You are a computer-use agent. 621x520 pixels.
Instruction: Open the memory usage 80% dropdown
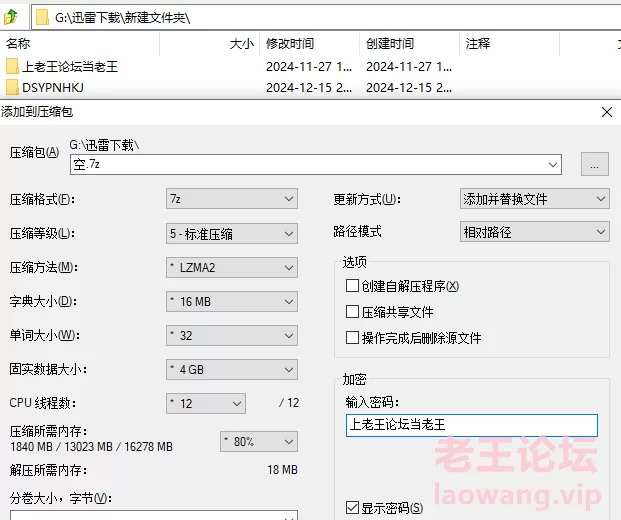pos(259,442)
